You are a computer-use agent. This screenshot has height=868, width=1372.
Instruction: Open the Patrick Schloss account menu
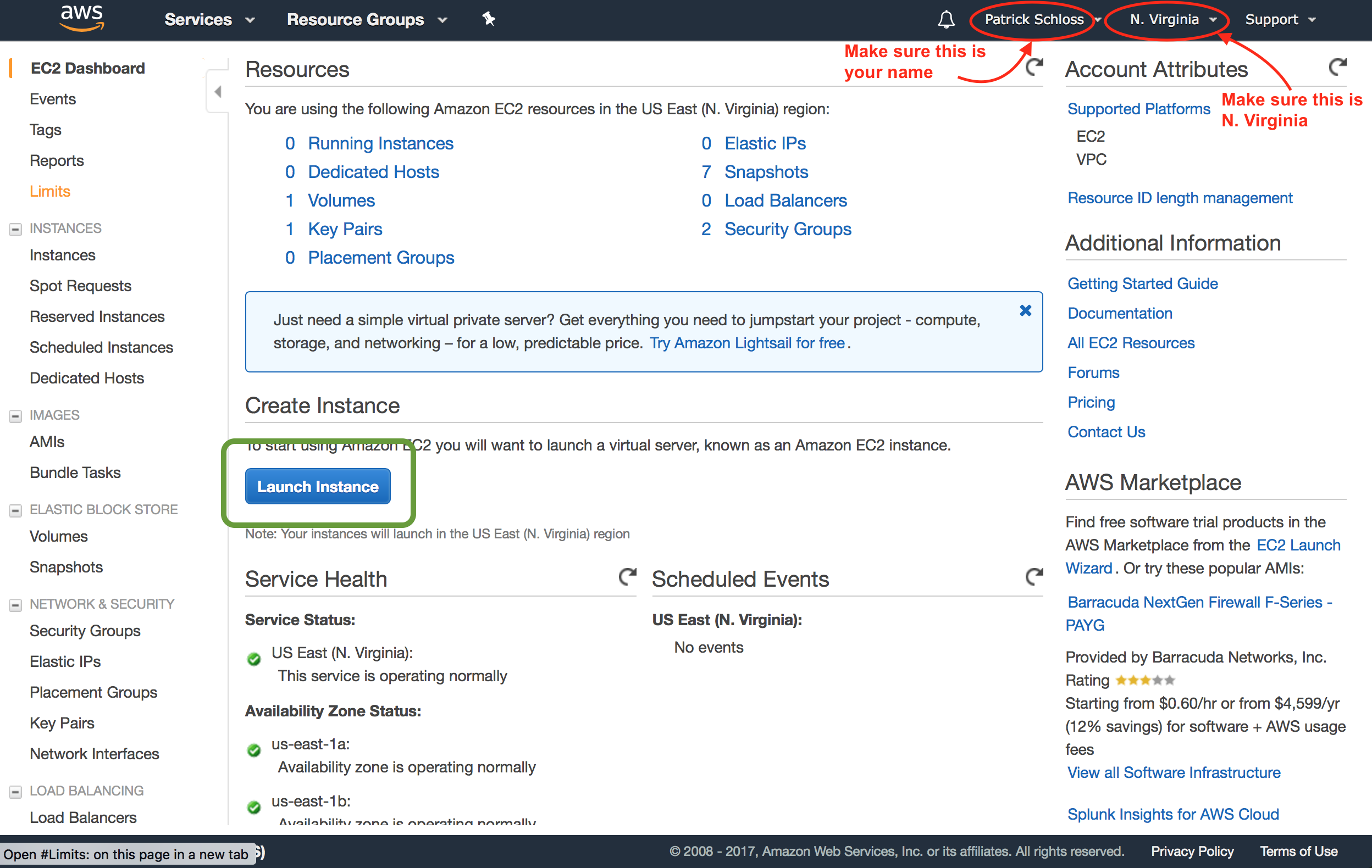(1033, 19)
